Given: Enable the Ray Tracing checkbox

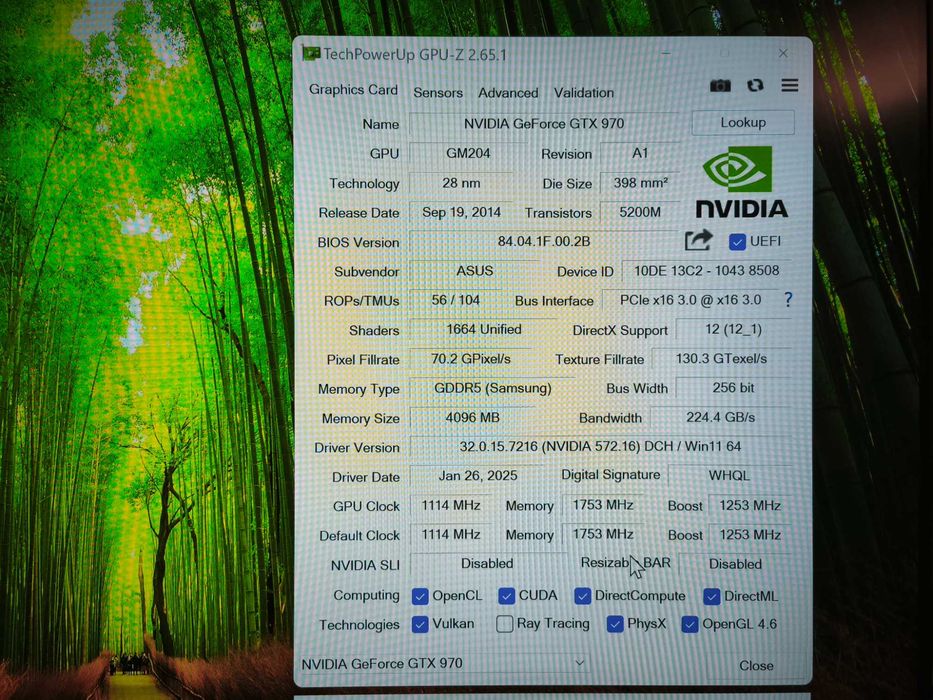Looking at the screenshot, I should tap(505, 624).
